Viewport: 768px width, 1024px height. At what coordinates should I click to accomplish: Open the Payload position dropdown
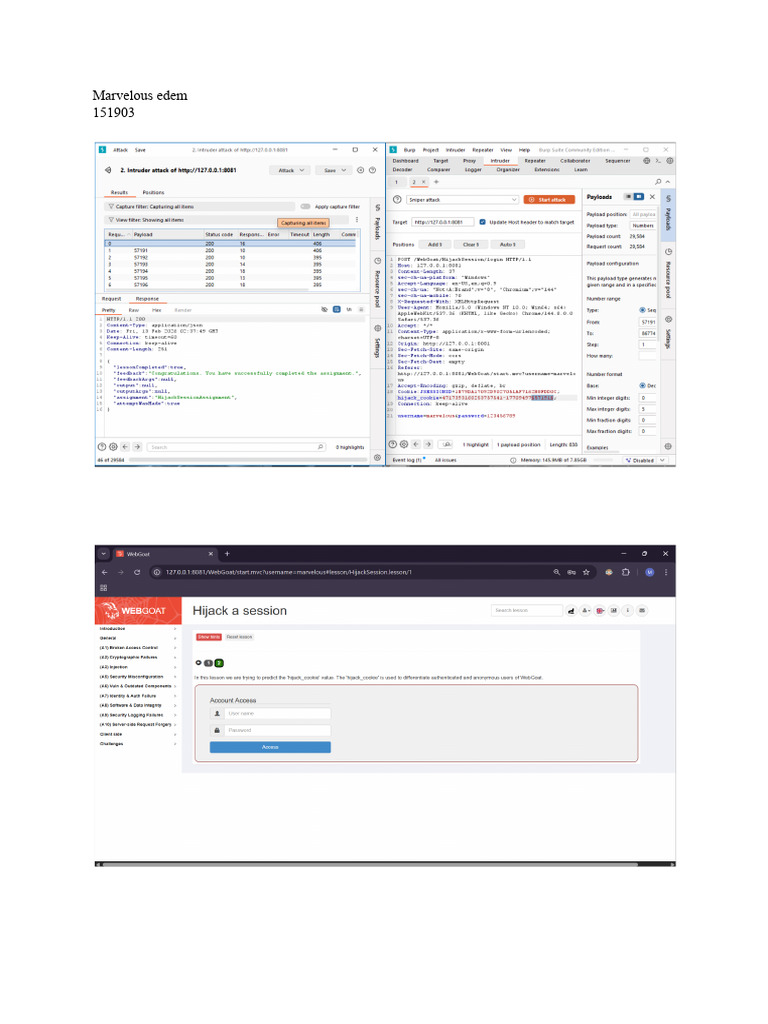pyautogui.click(x=643, y=214)
